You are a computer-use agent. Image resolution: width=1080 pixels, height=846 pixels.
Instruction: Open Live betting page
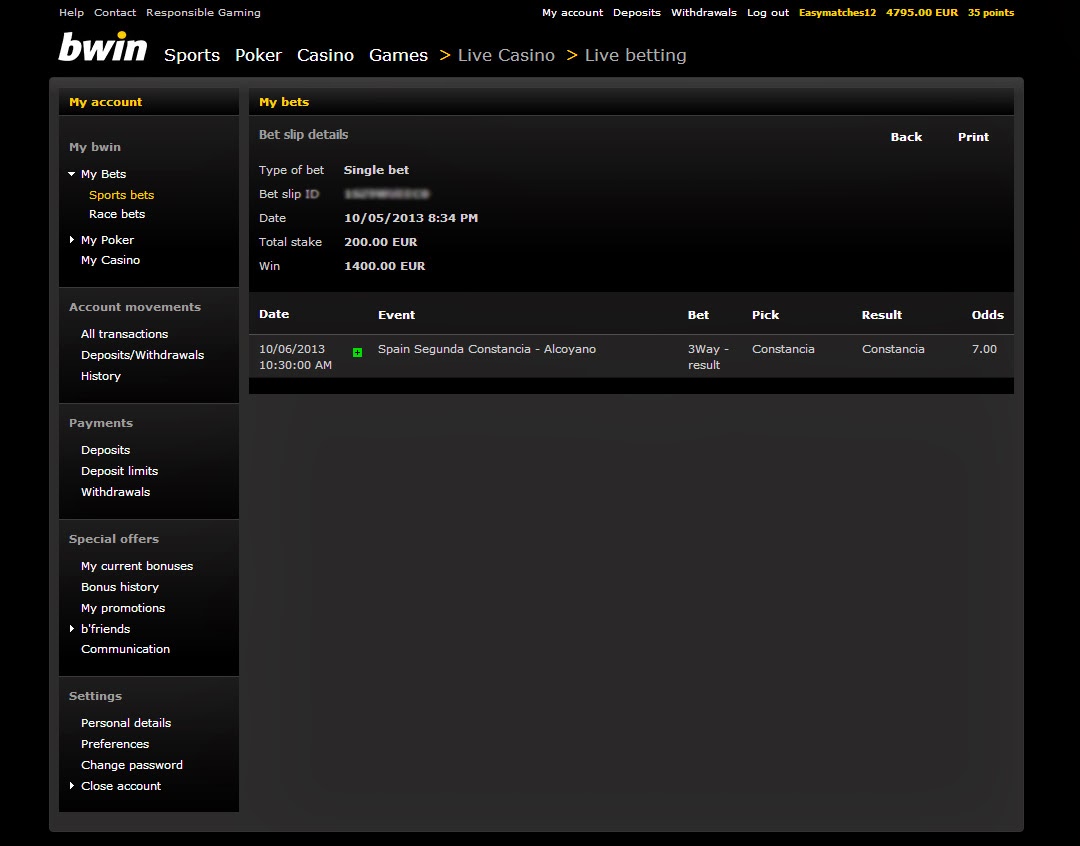(x=635, y=55)
